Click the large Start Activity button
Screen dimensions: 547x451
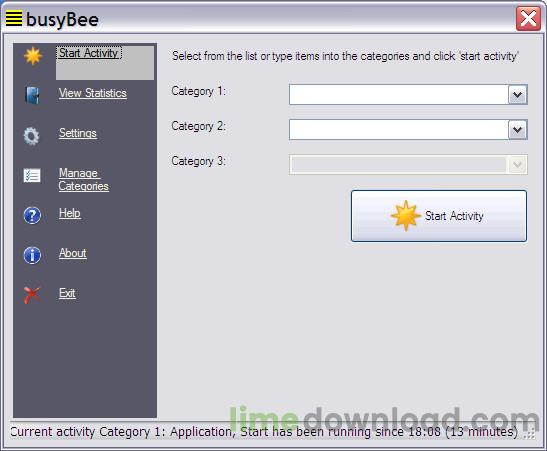coord(439,216)
